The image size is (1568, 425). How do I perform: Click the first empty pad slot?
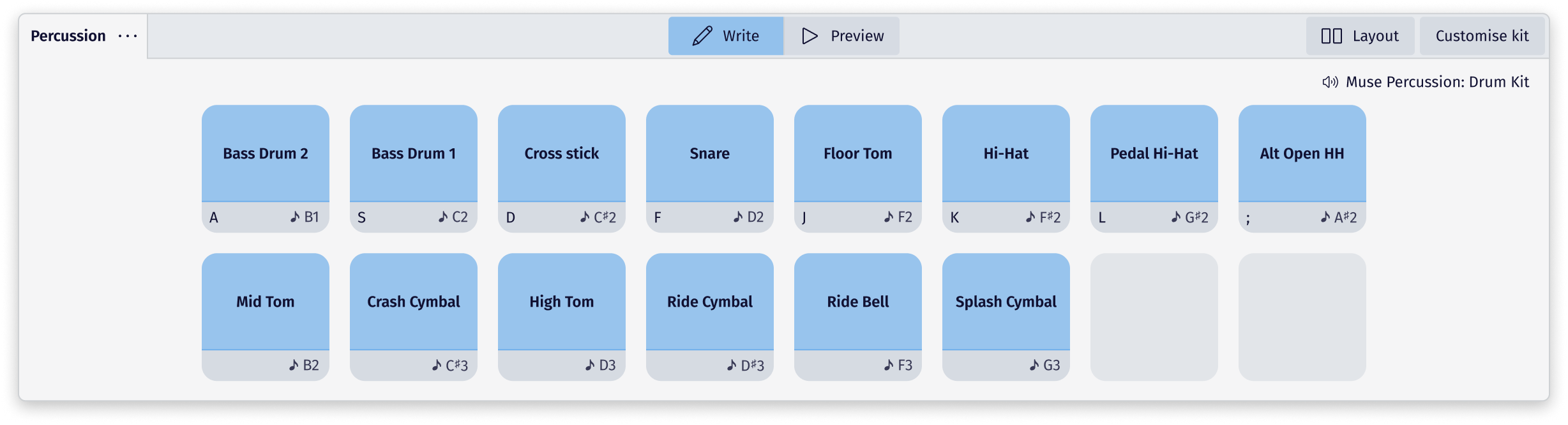click(1154, 317)
